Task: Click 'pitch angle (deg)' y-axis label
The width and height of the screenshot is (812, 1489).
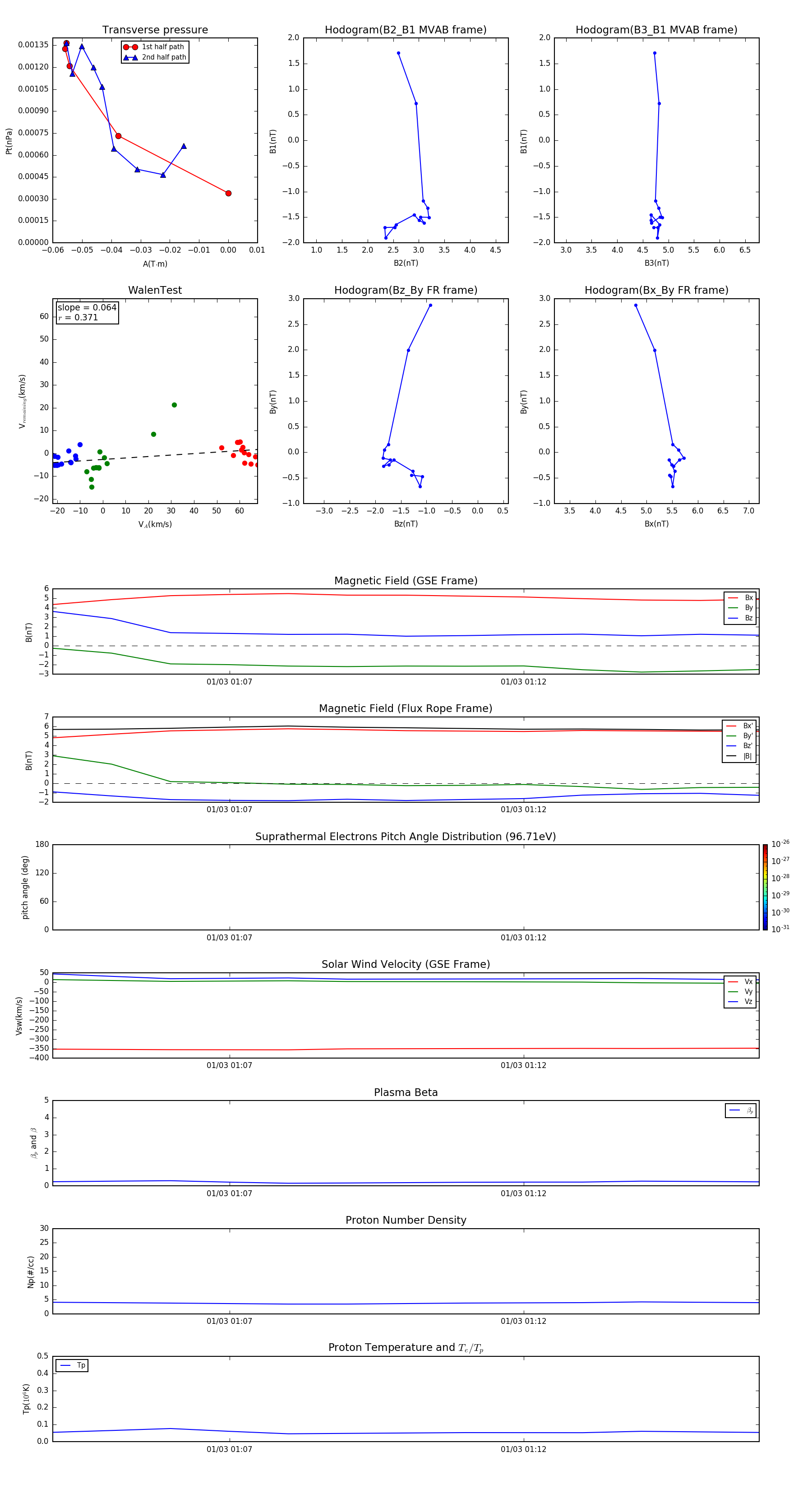Action: [25, 887]
